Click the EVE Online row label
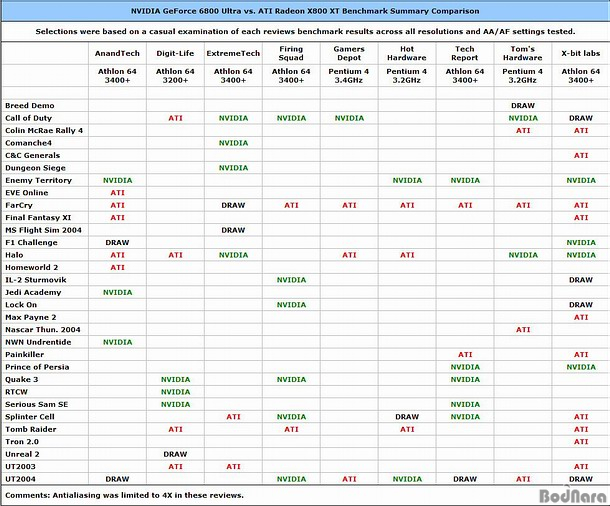Image resolution: width=610 pixels, height=506 pixels. pos(27,193)
